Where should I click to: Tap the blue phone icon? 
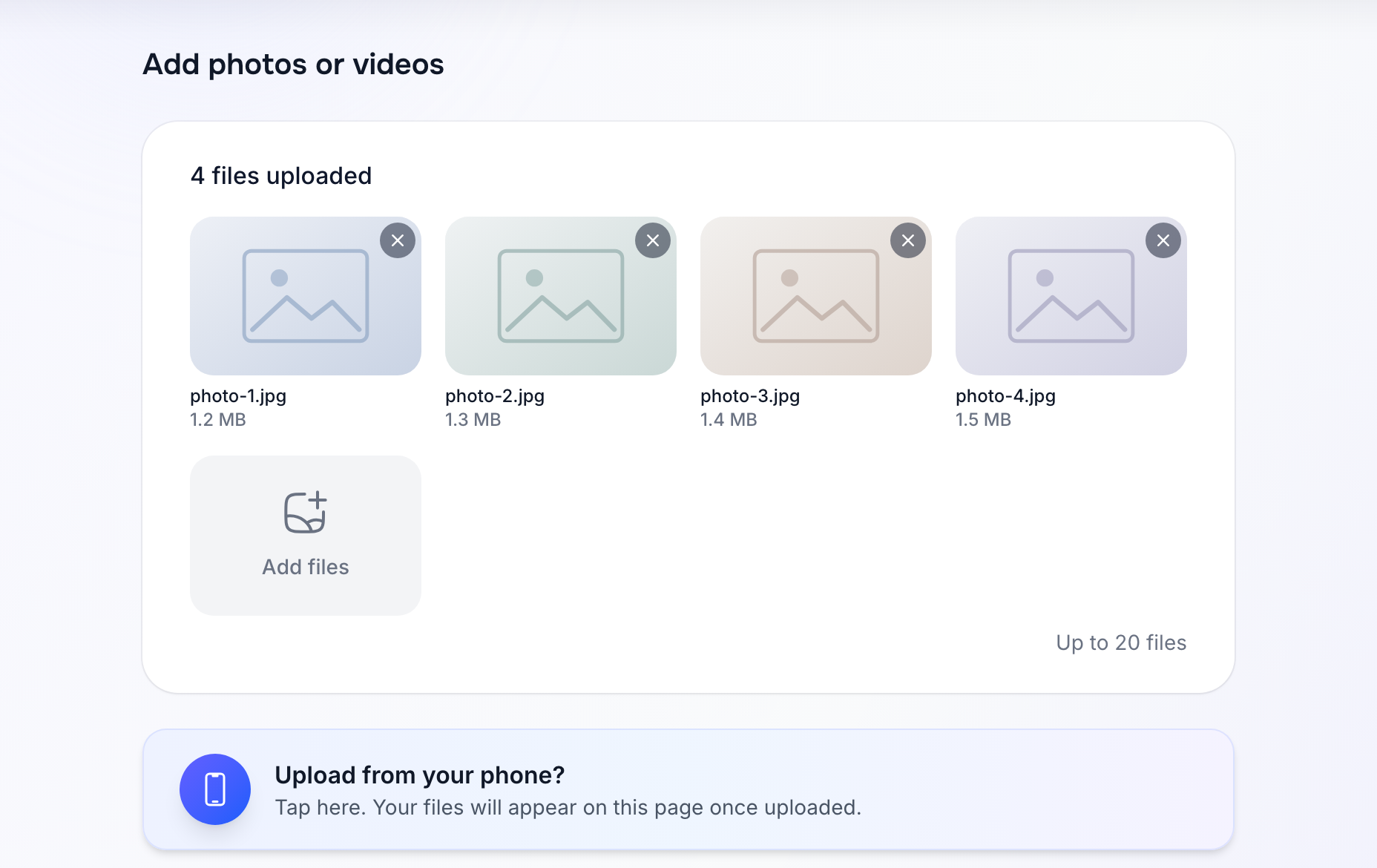(x=215, y=789)
